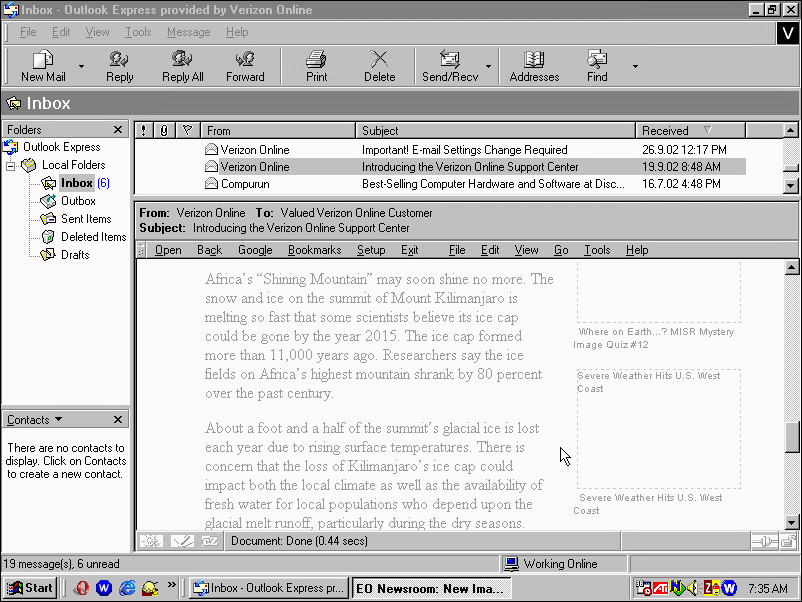Image resolution: width=802 pixels, height=602 pixels.
Task: Click the volume speaker tray icon
Action: click(692, 588)
